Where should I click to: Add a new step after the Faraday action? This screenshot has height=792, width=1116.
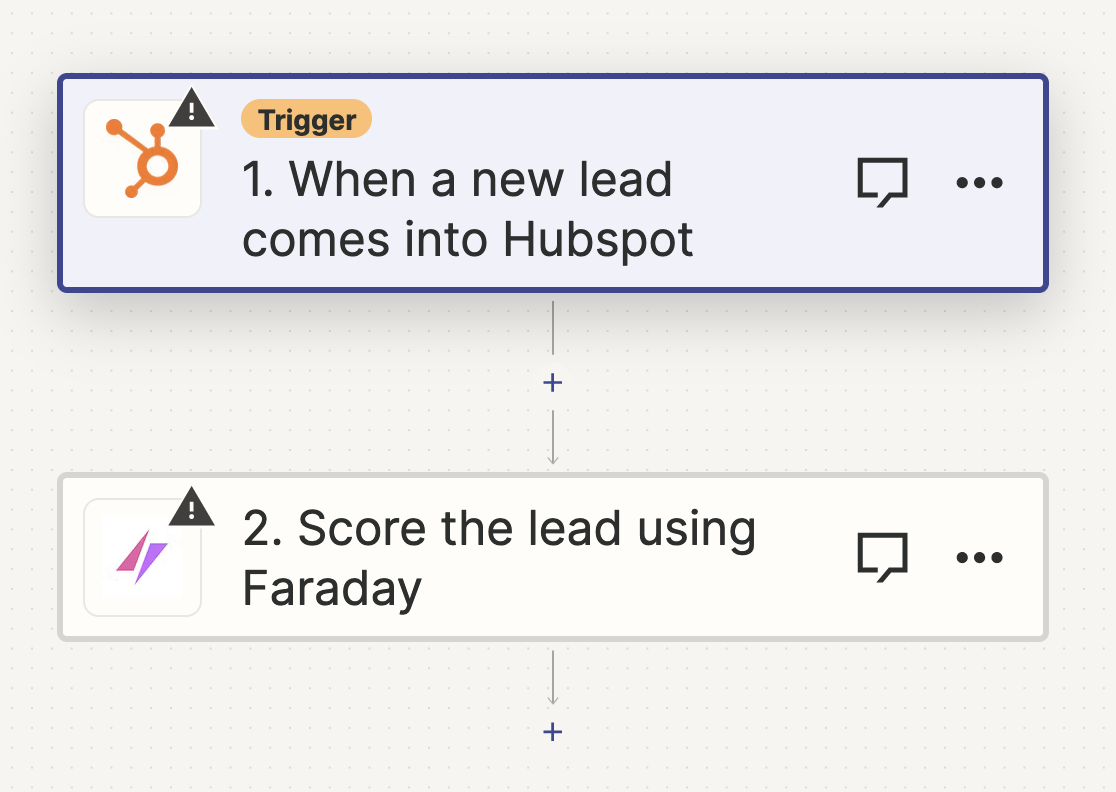point(552,731)
